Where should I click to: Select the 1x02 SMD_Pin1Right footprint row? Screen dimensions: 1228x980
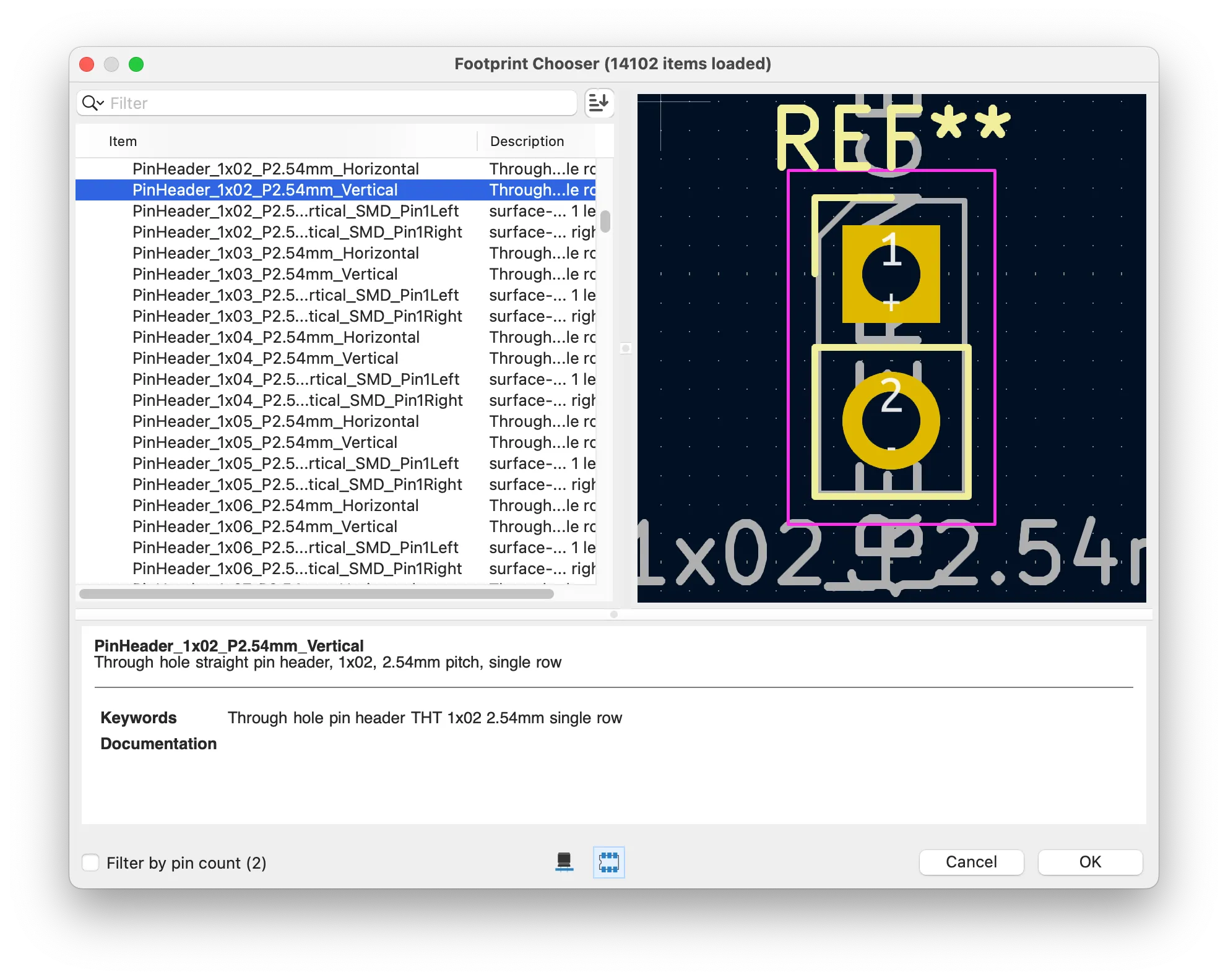335,232
